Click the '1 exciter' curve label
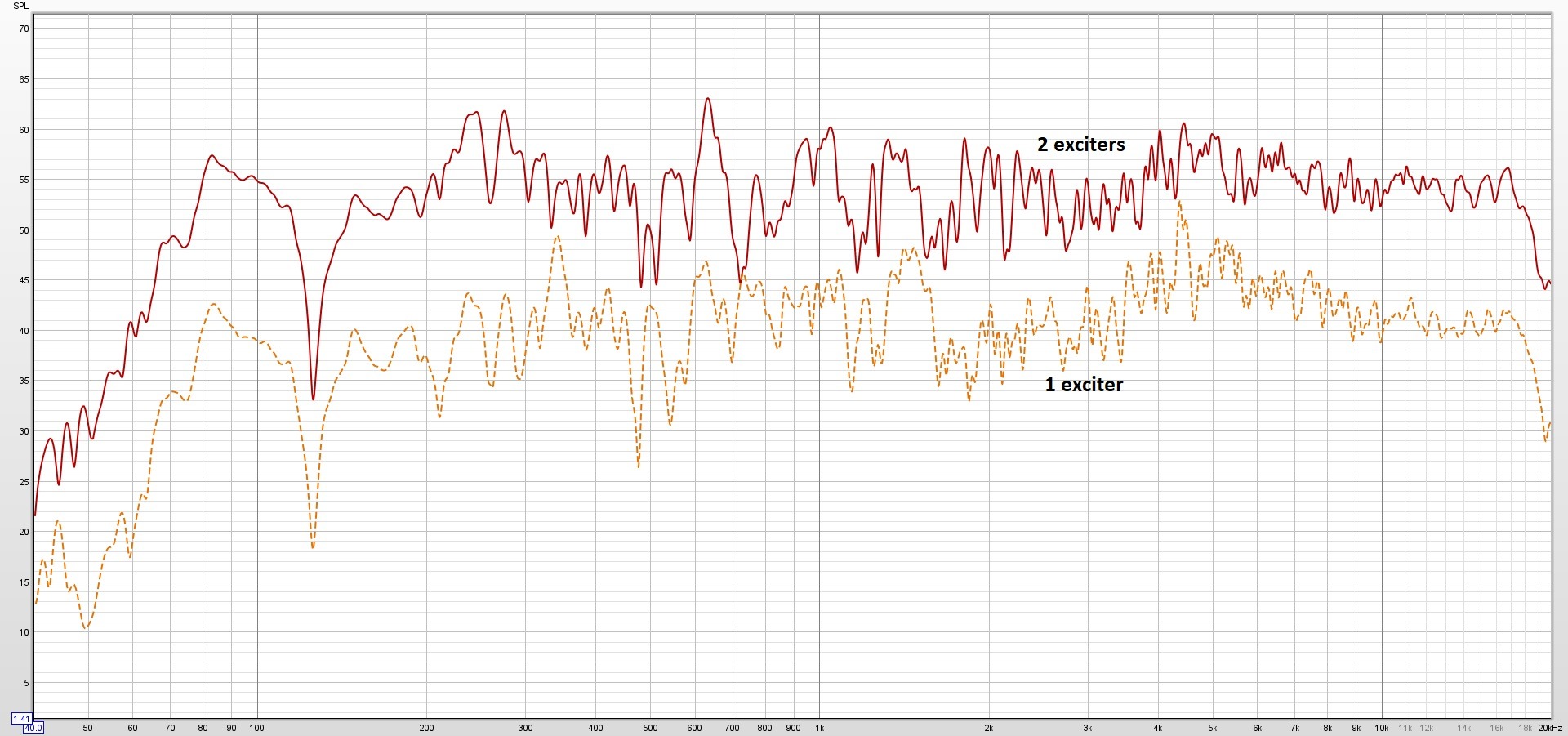The width and height of the screenshot is (1568, 736). (x=1084, y=385)
